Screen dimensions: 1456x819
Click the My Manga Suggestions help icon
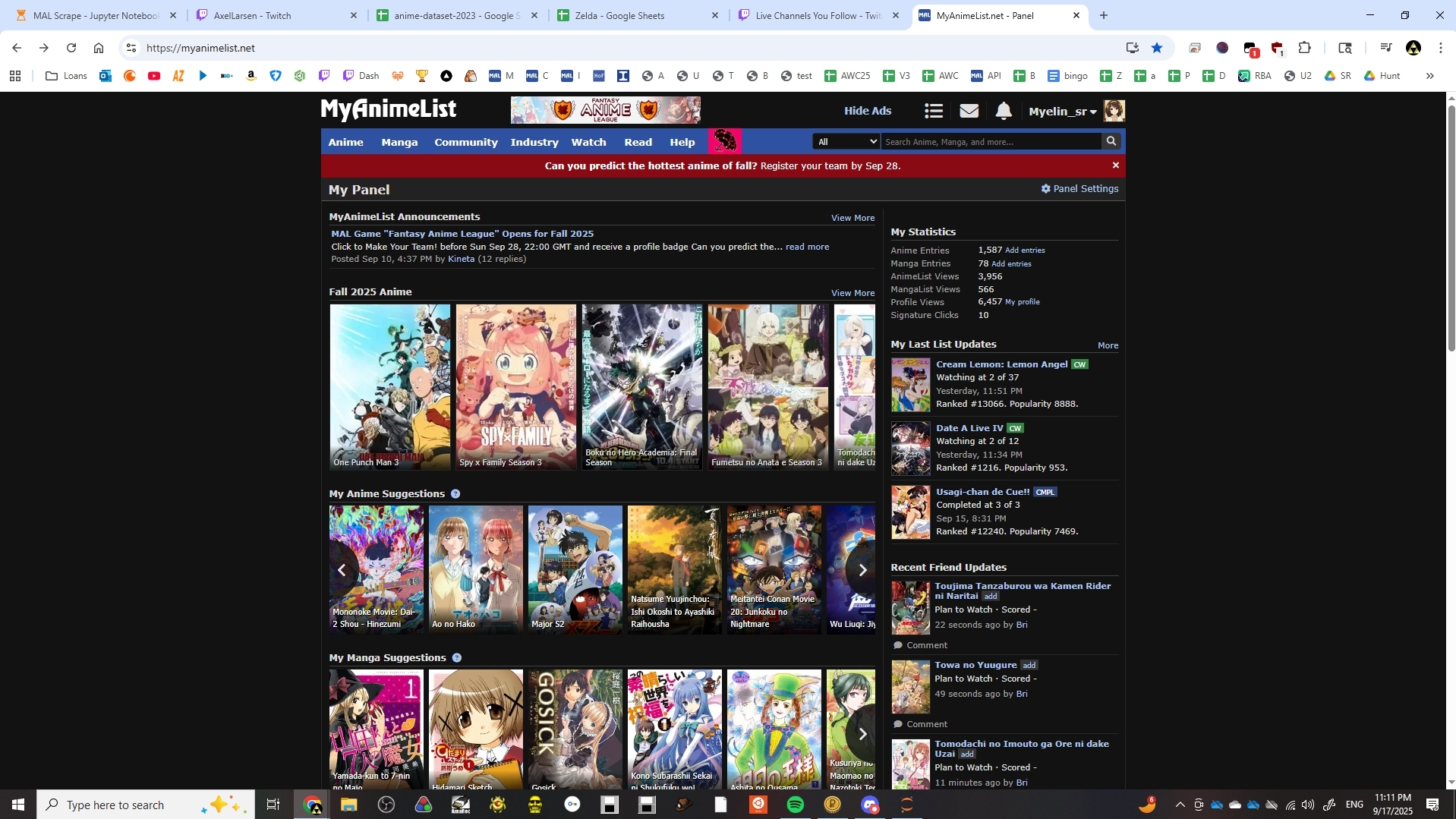coord(457,657)
